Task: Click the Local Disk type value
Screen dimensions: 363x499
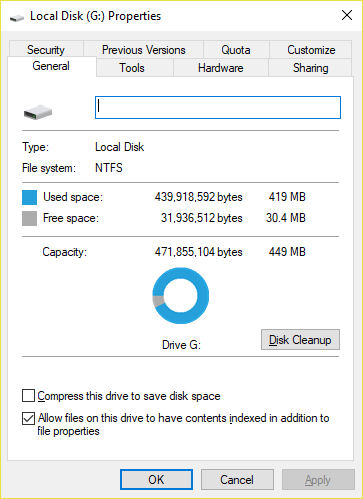Action: click(119, 147)
